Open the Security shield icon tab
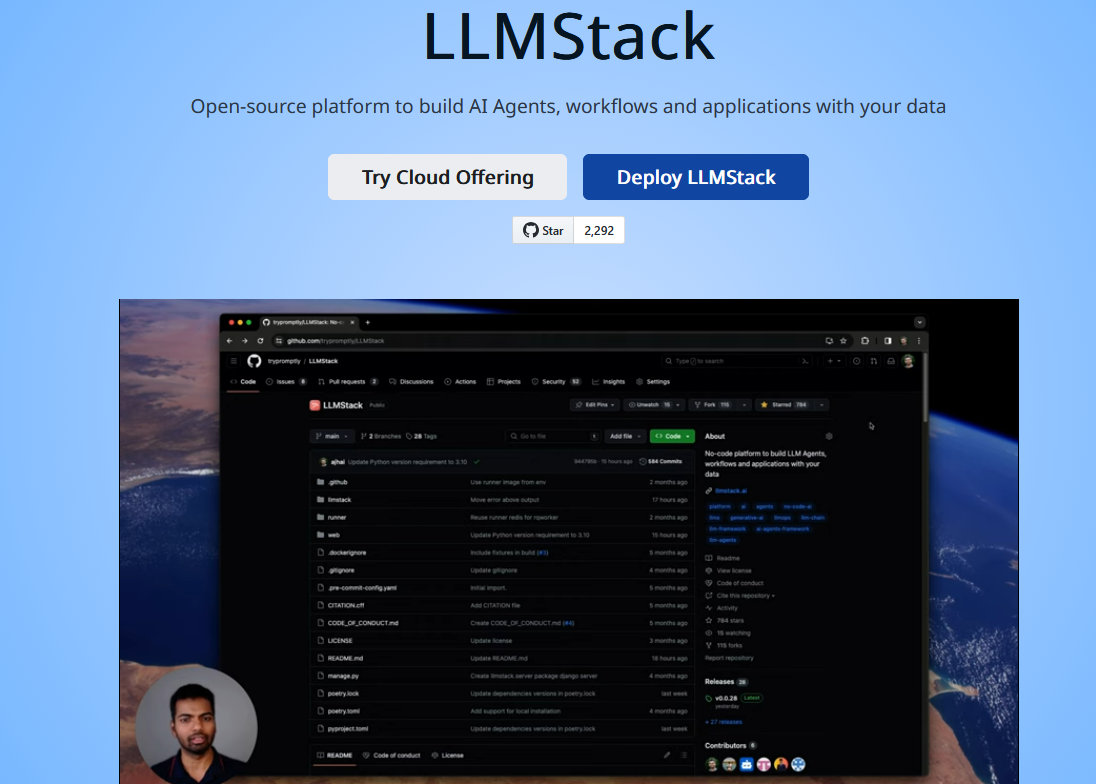This screenshot has width=1096, height=784. pyautogui.click(x=534, y=382)
